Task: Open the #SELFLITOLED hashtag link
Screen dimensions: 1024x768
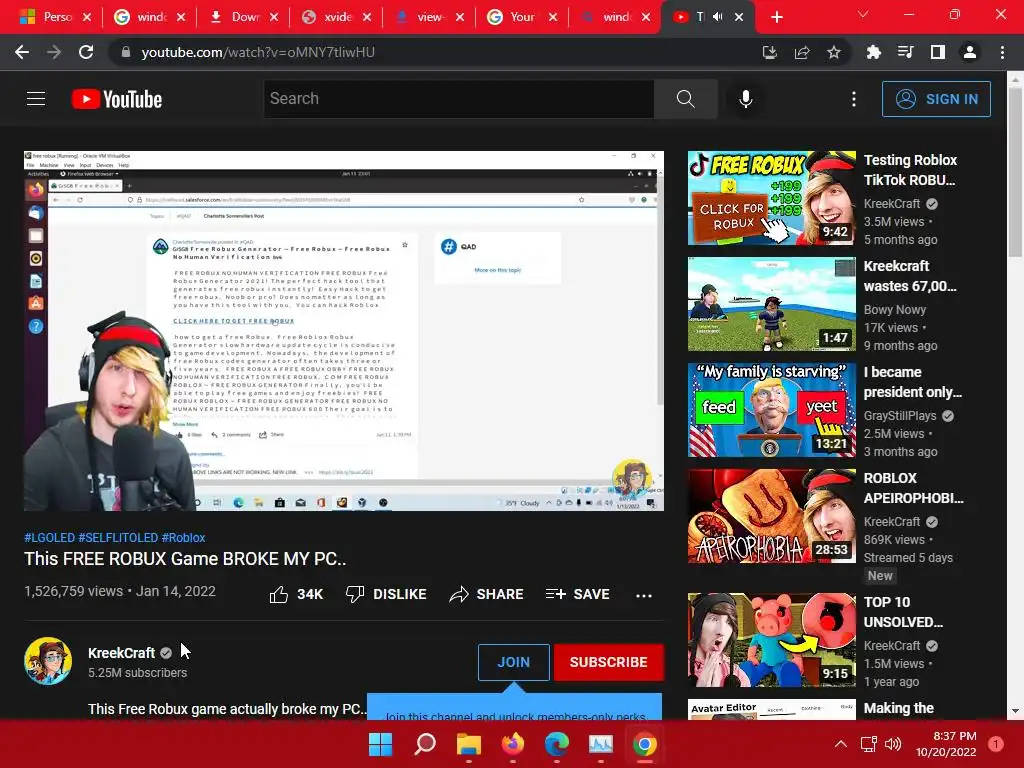Action: click(x=118, y=537)
